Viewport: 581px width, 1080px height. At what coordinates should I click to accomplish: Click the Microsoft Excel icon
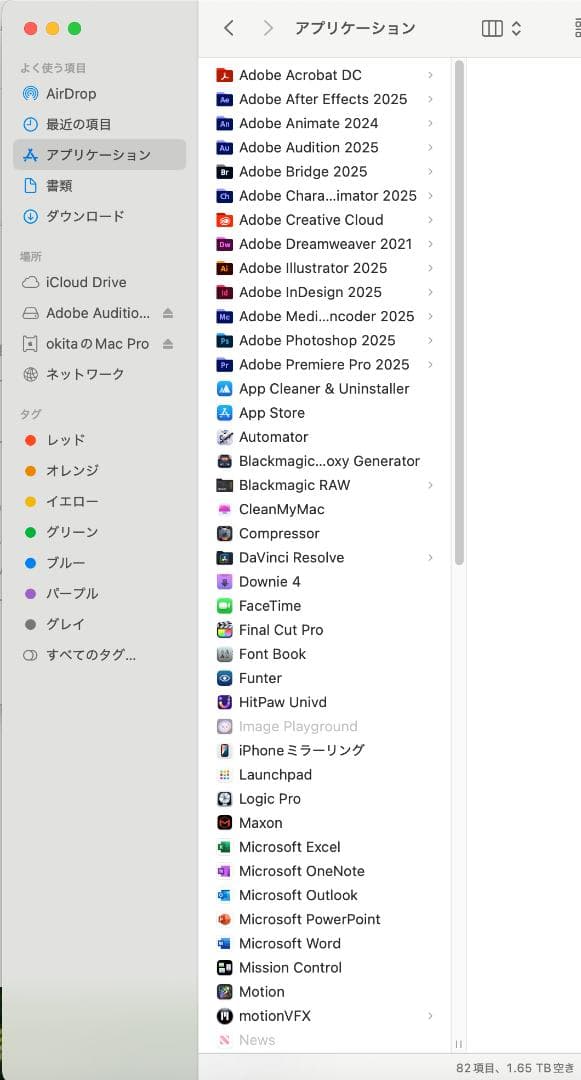point(224,847)
